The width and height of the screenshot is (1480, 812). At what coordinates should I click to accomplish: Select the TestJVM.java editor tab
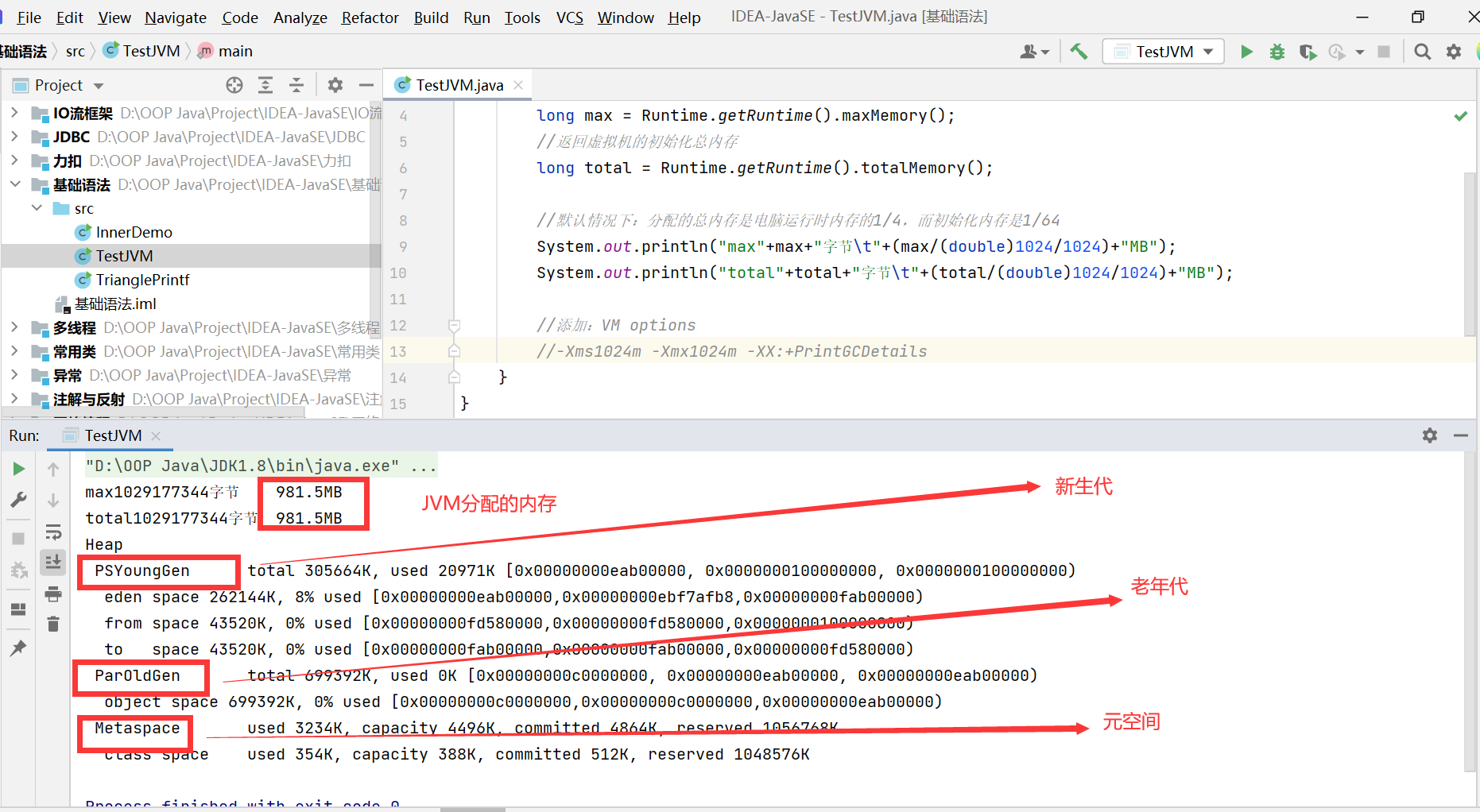point(459,85)
